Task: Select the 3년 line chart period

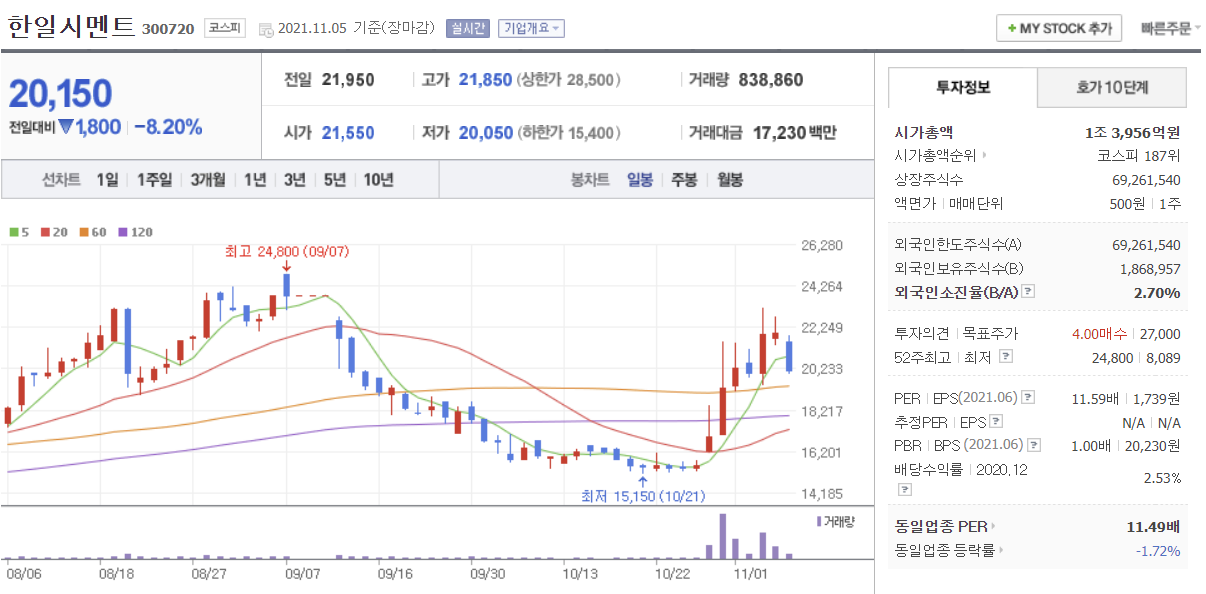Action: click(x=294, y=180)
